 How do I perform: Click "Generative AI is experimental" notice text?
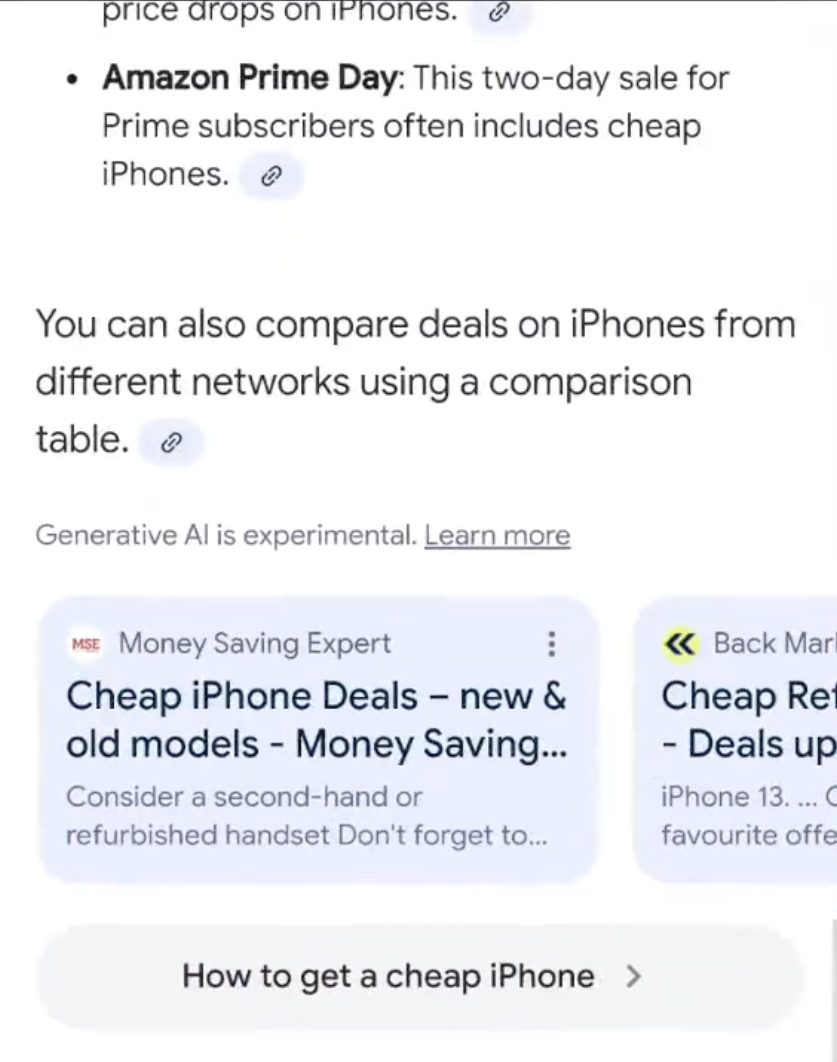225,536
